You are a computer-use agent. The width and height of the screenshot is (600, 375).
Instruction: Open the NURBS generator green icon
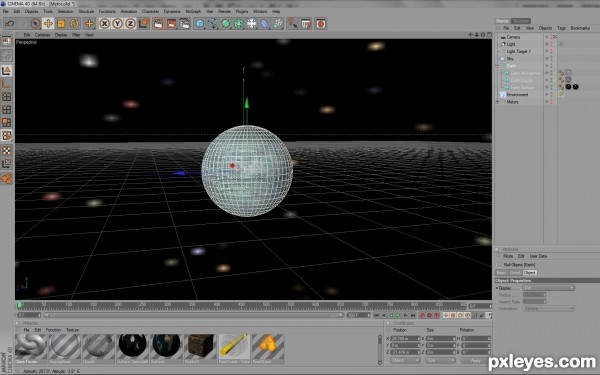226,24
